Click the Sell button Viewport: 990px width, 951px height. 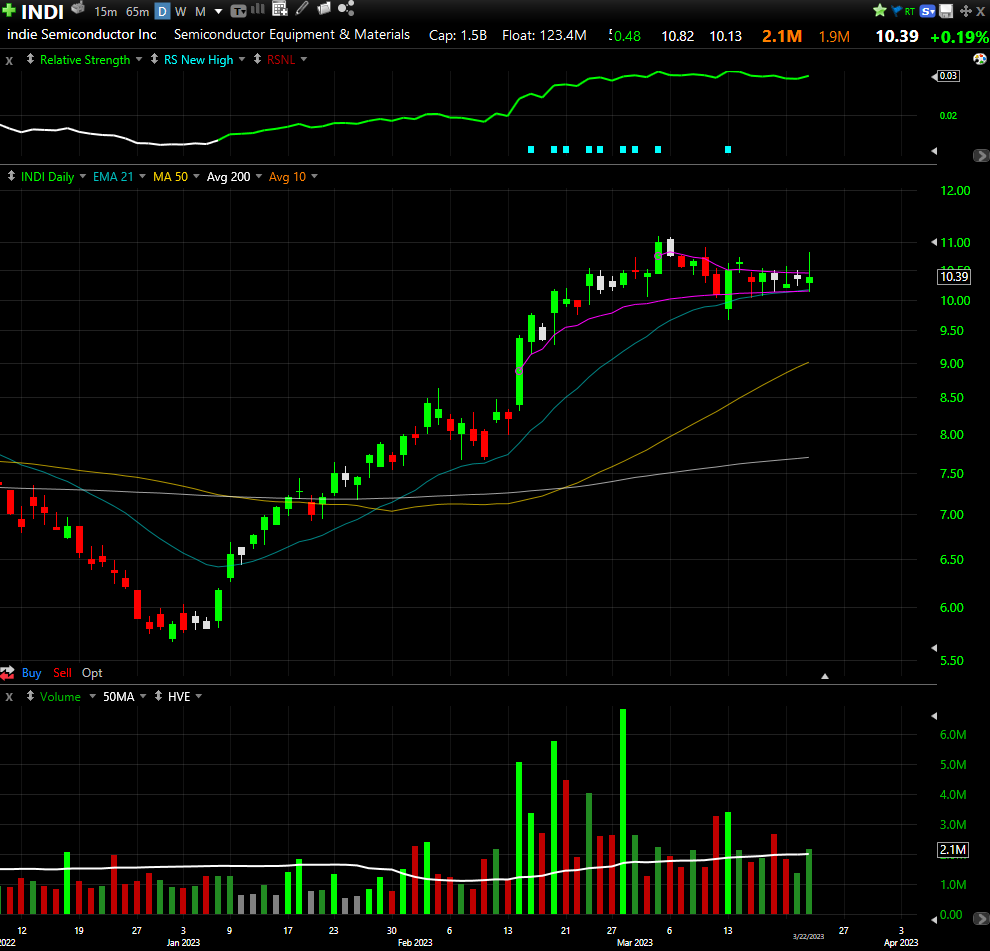[62, 673]
